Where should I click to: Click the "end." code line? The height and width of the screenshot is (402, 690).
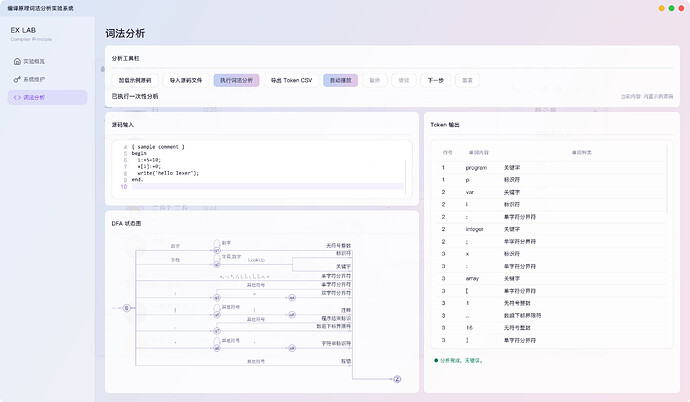[137, 179]
